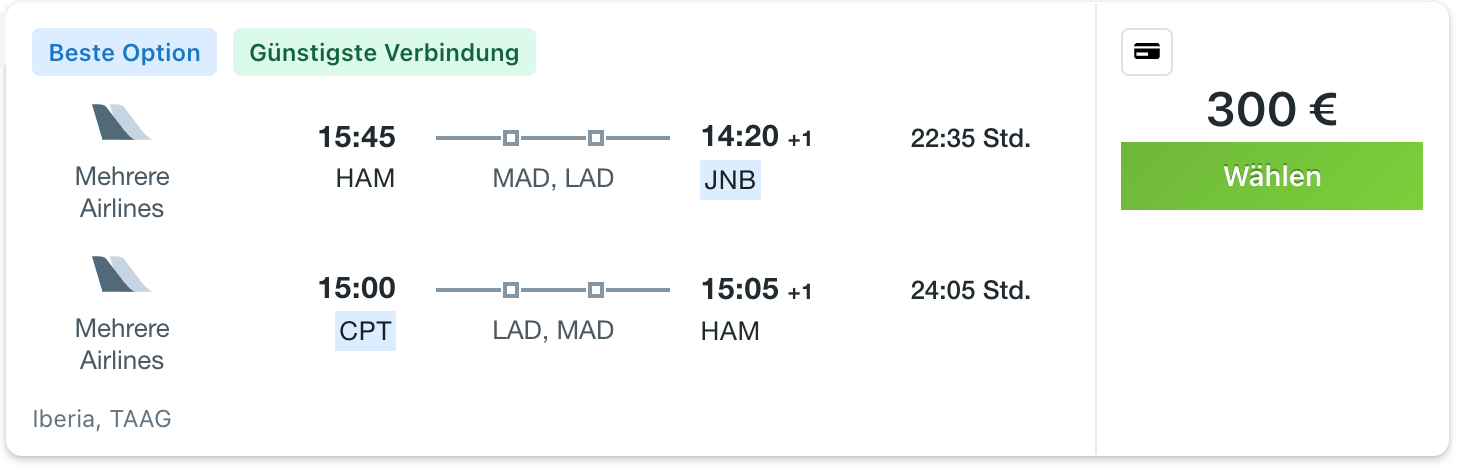Click the Beste Option badge

pyautogui.click(x=125, y=53)
